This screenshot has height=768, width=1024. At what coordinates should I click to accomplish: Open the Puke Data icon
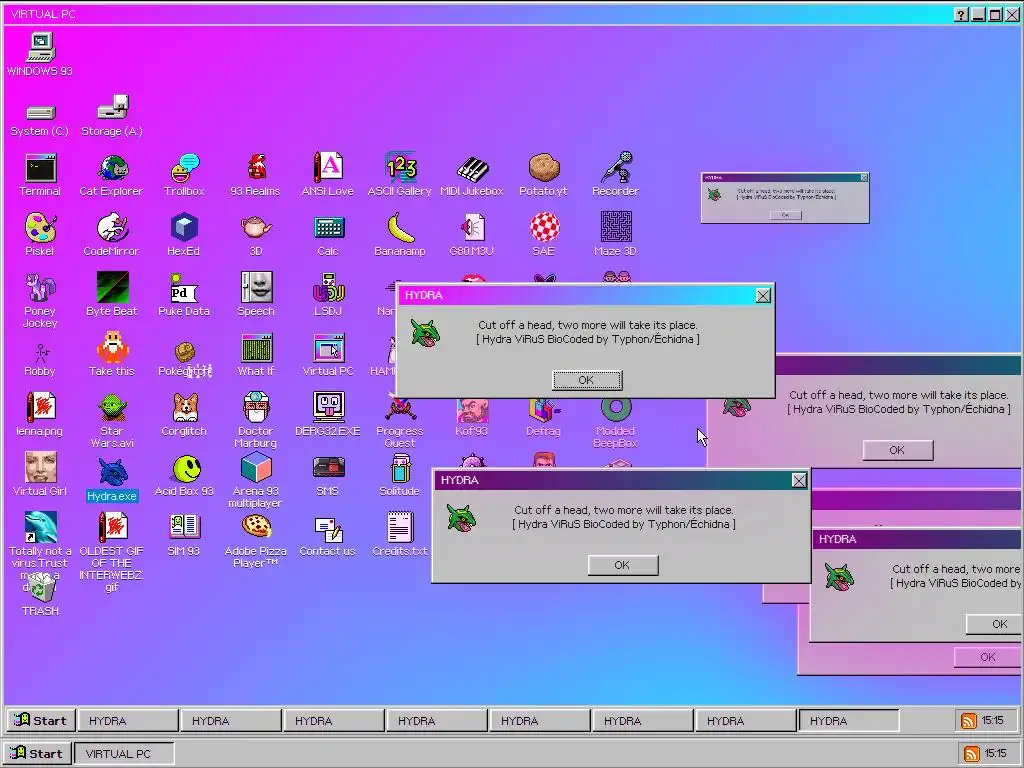184,288
